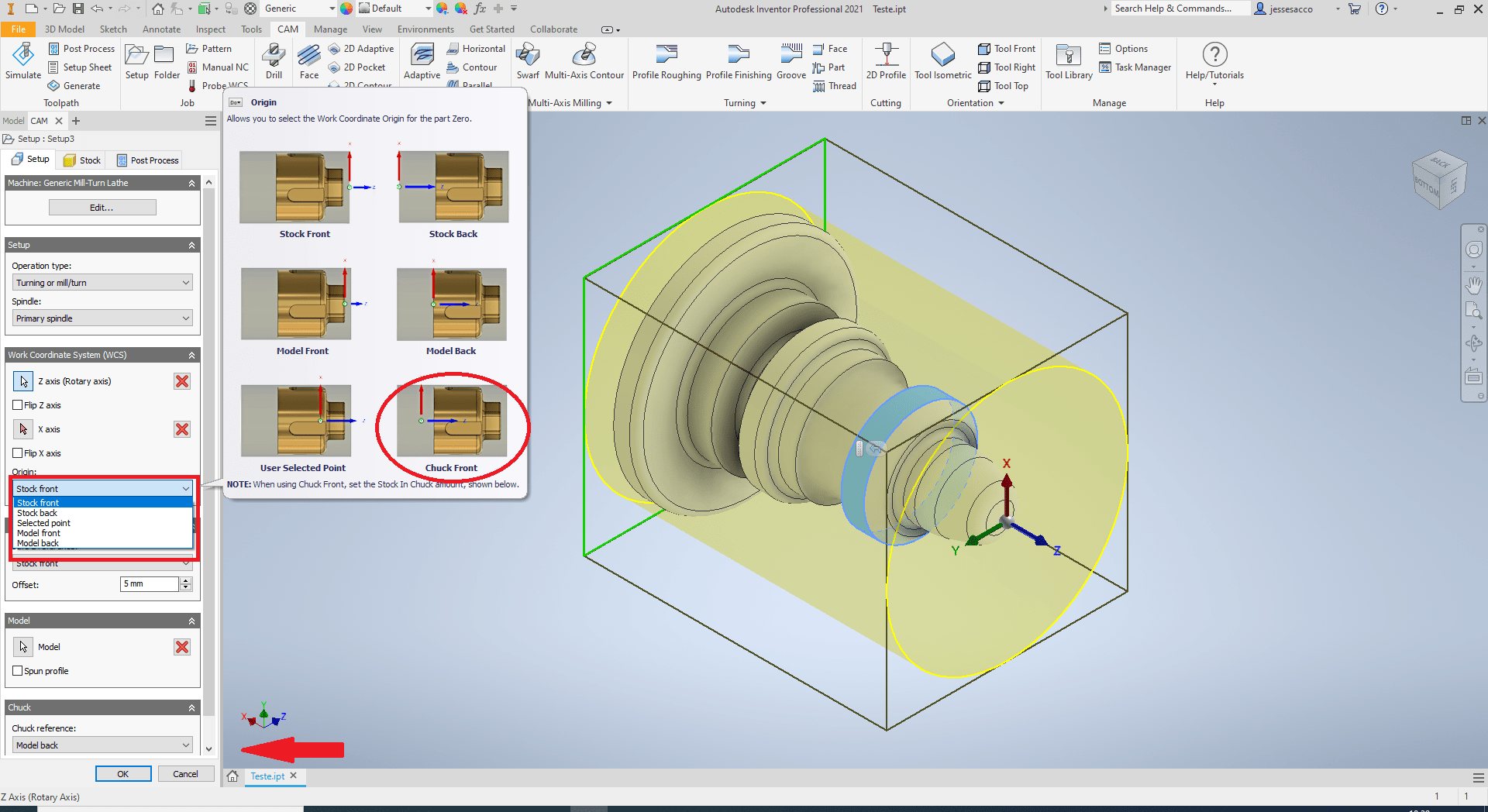1488x812 pixels.
Task: Switch to the Stock tab
Action: pos(81,160)
